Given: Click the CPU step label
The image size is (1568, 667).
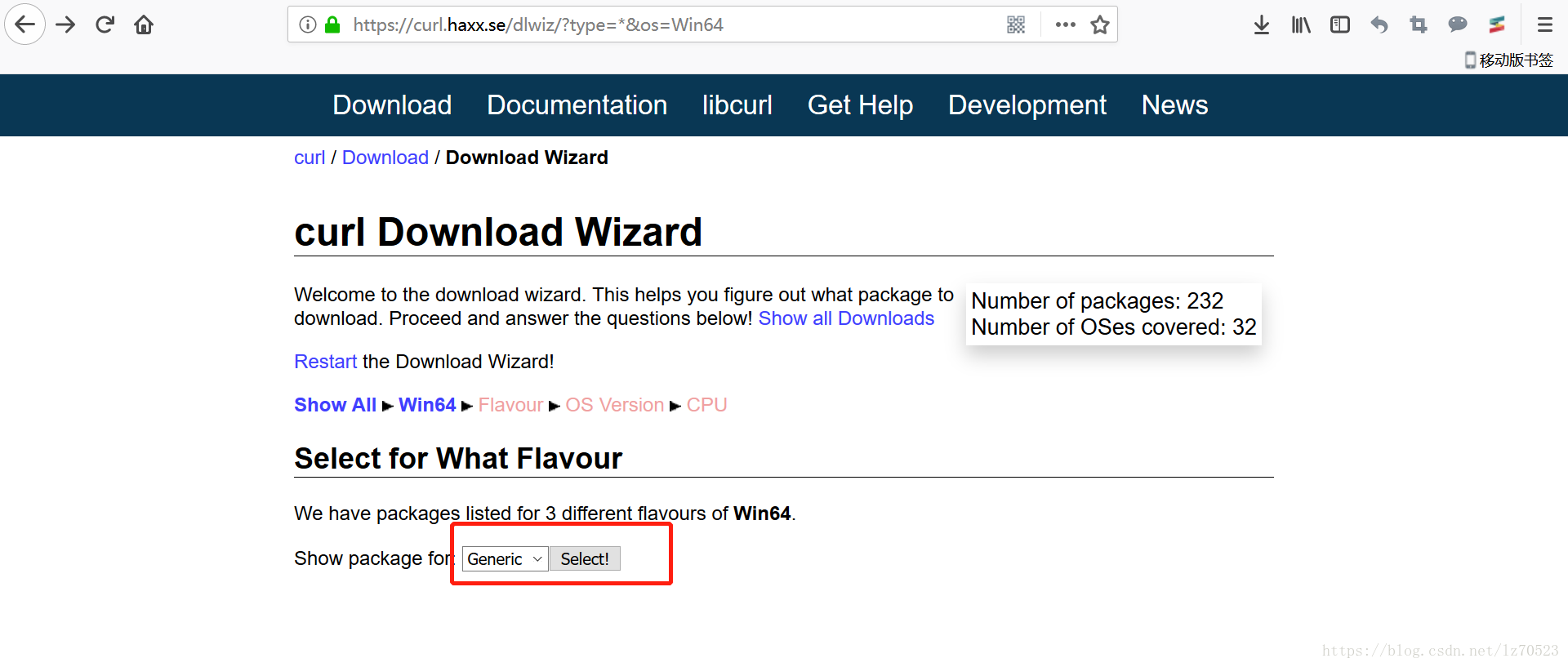Looking at the screenshot, I should (x=706, y=405).
